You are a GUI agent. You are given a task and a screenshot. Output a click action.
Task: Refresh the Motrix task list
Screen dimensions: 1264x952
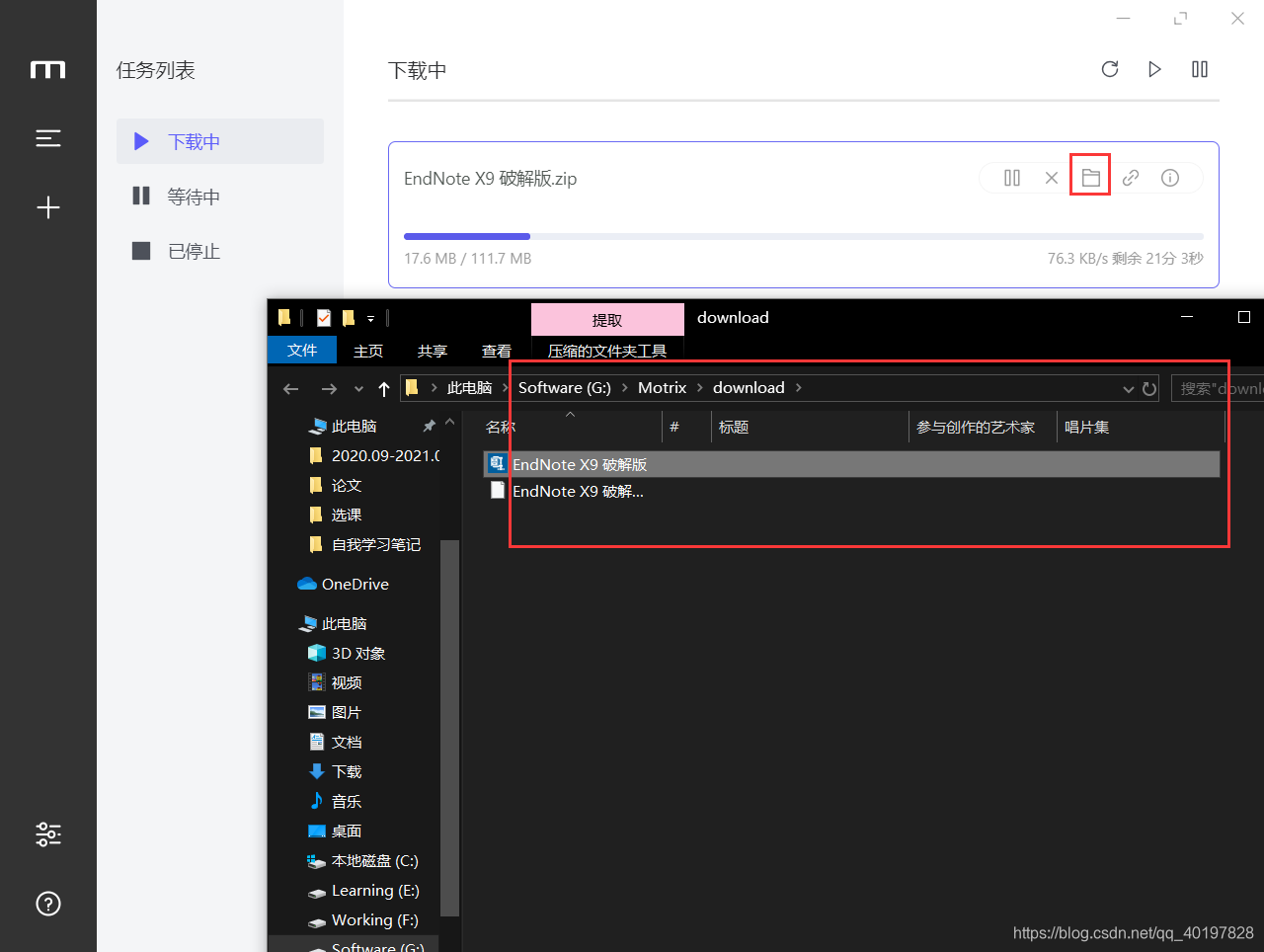point(1110,69)
